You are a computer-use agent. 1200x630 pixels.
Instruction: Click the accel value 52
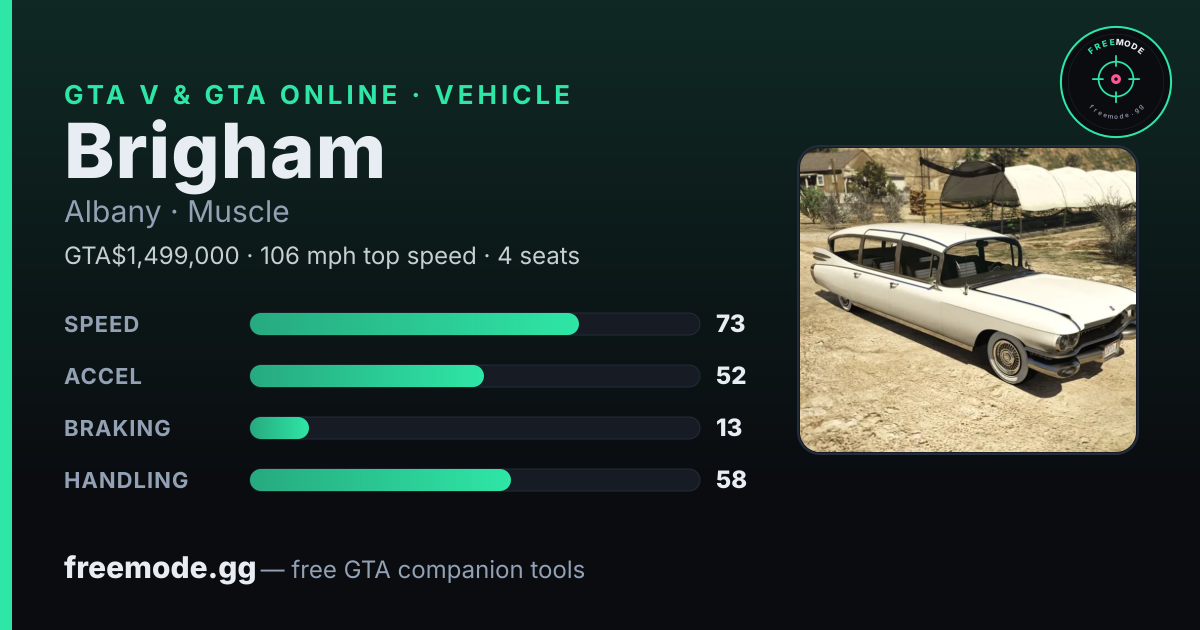tap(731, 376)
